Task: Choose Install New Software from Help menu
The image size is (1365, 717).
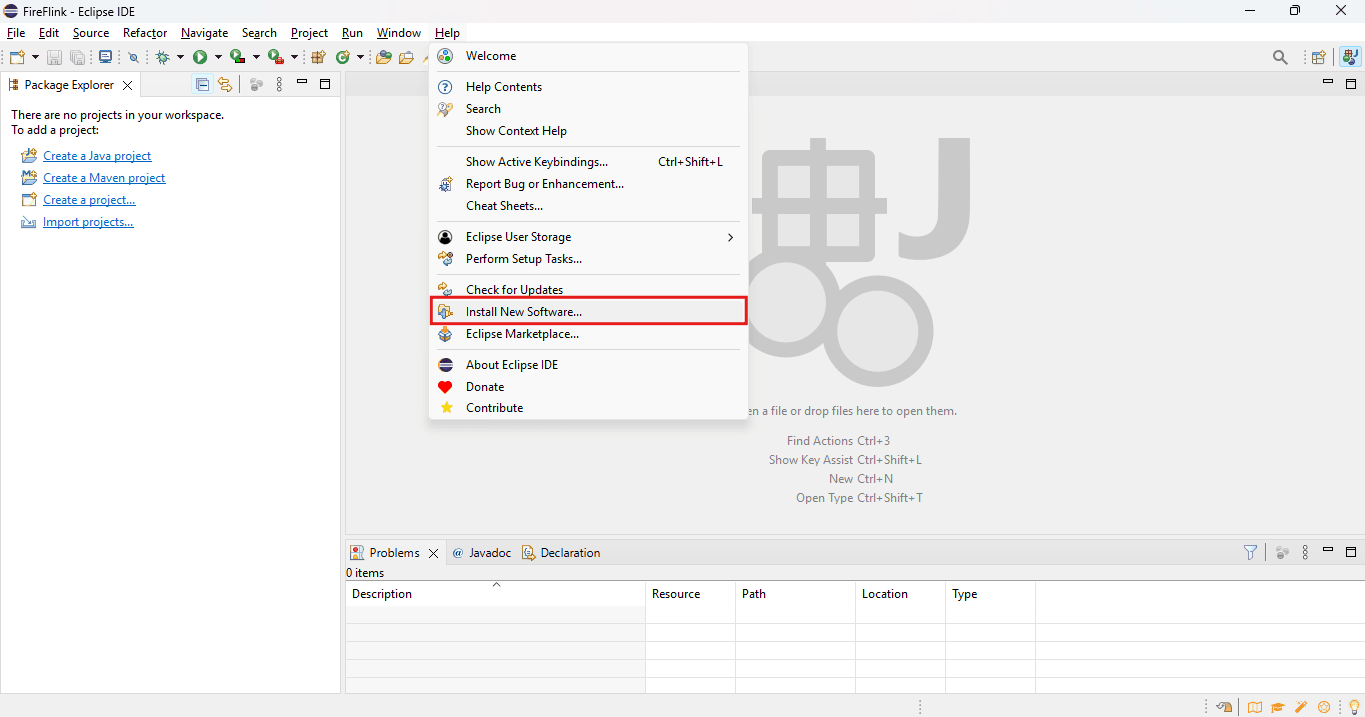Action: 588,312
